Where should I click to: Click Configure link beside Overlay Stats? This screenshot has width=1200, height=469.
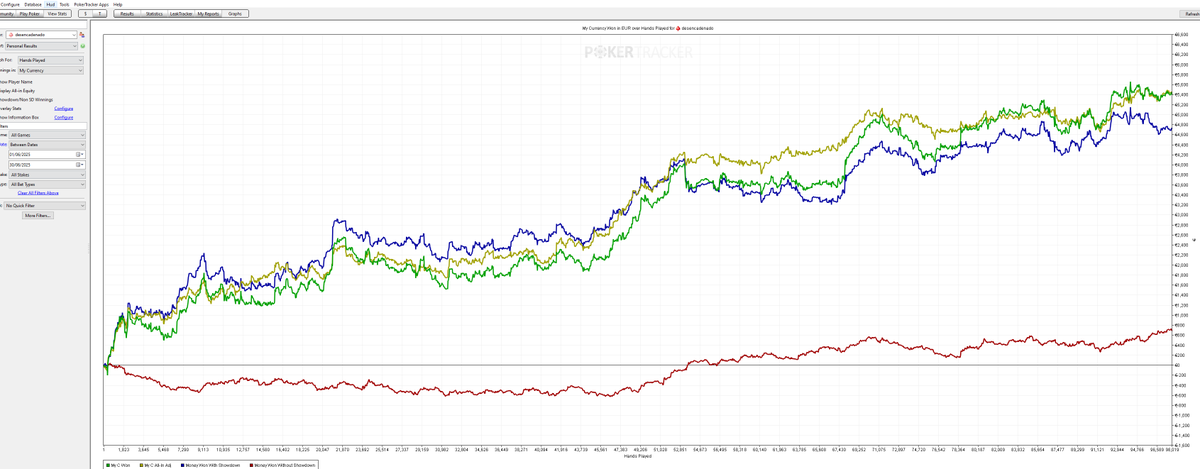point(63,108)
